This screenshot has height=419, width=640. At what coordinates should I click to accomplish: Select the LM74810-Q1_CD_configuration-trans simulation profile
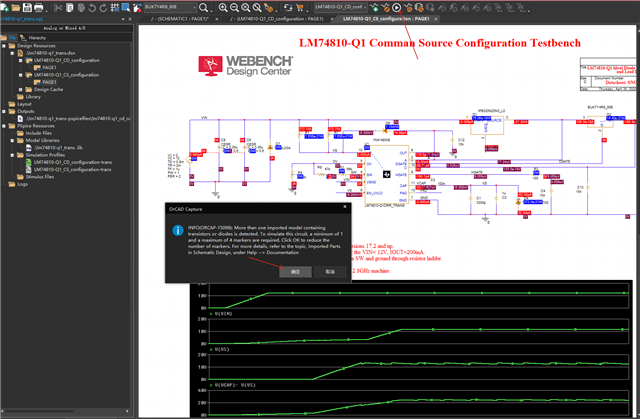tap(73, 162)
